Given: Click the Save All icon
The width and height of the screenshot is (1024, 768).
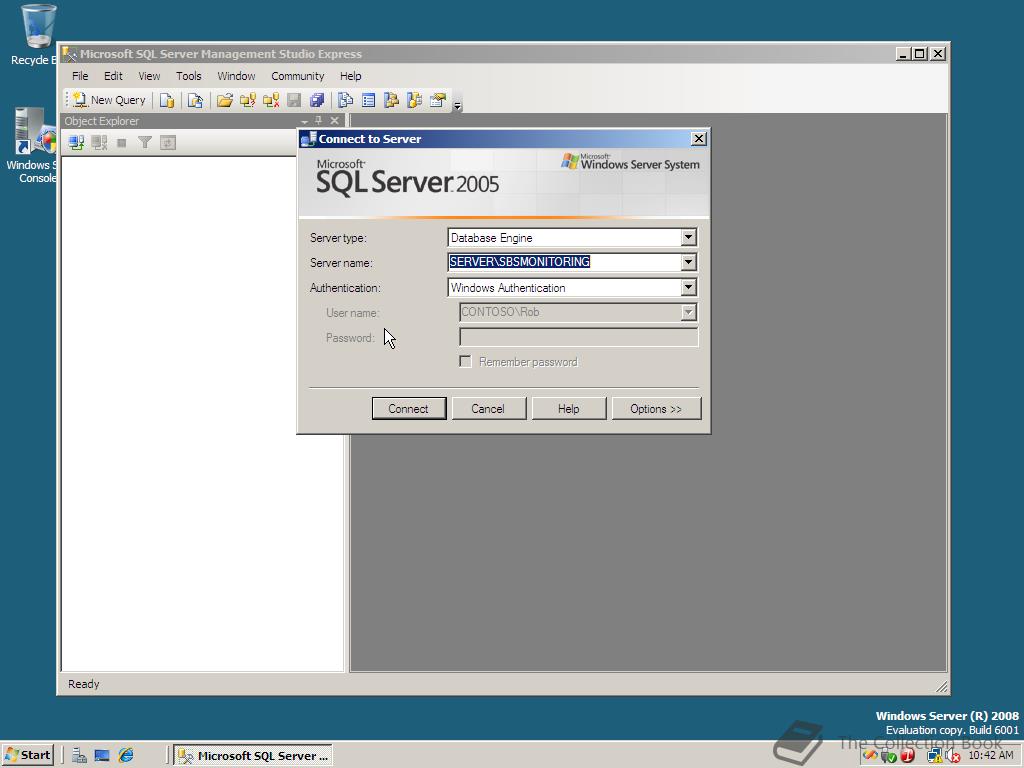Looking at the screenshot, I should 317,100.
